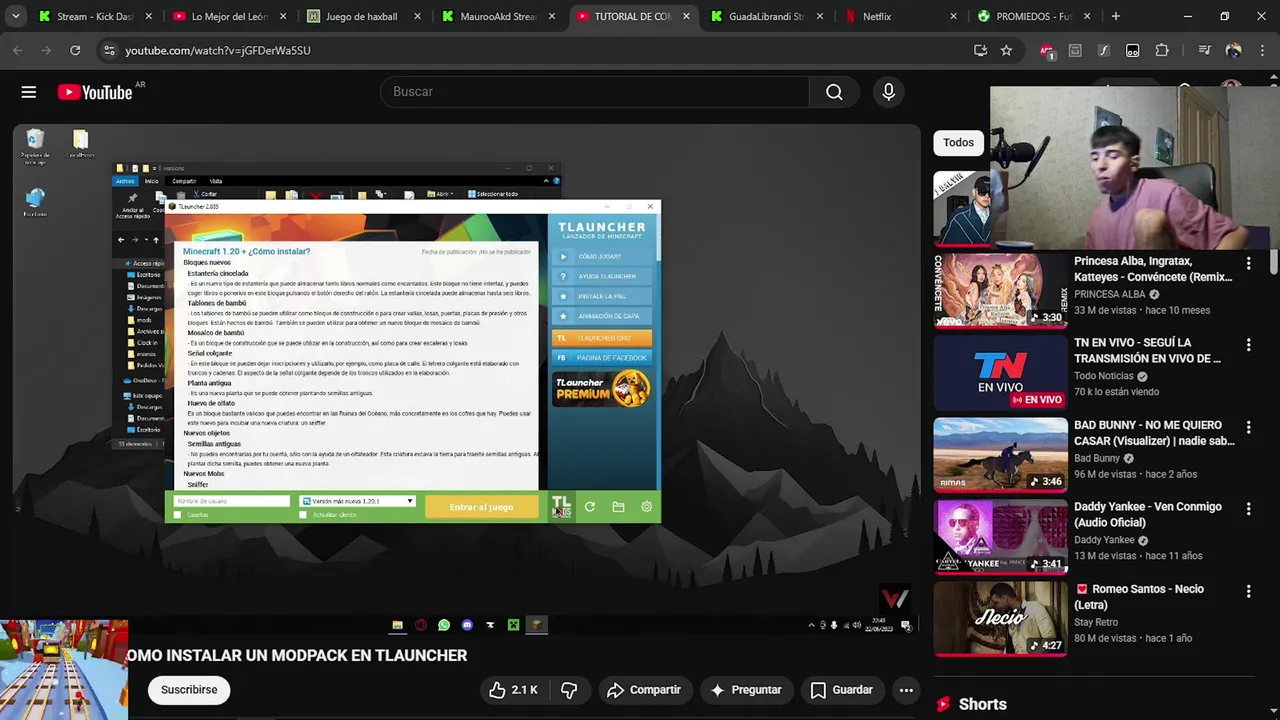Open the folder icon in TLauncher bar
Screen dimensions: 1280x720
[618, 507]
